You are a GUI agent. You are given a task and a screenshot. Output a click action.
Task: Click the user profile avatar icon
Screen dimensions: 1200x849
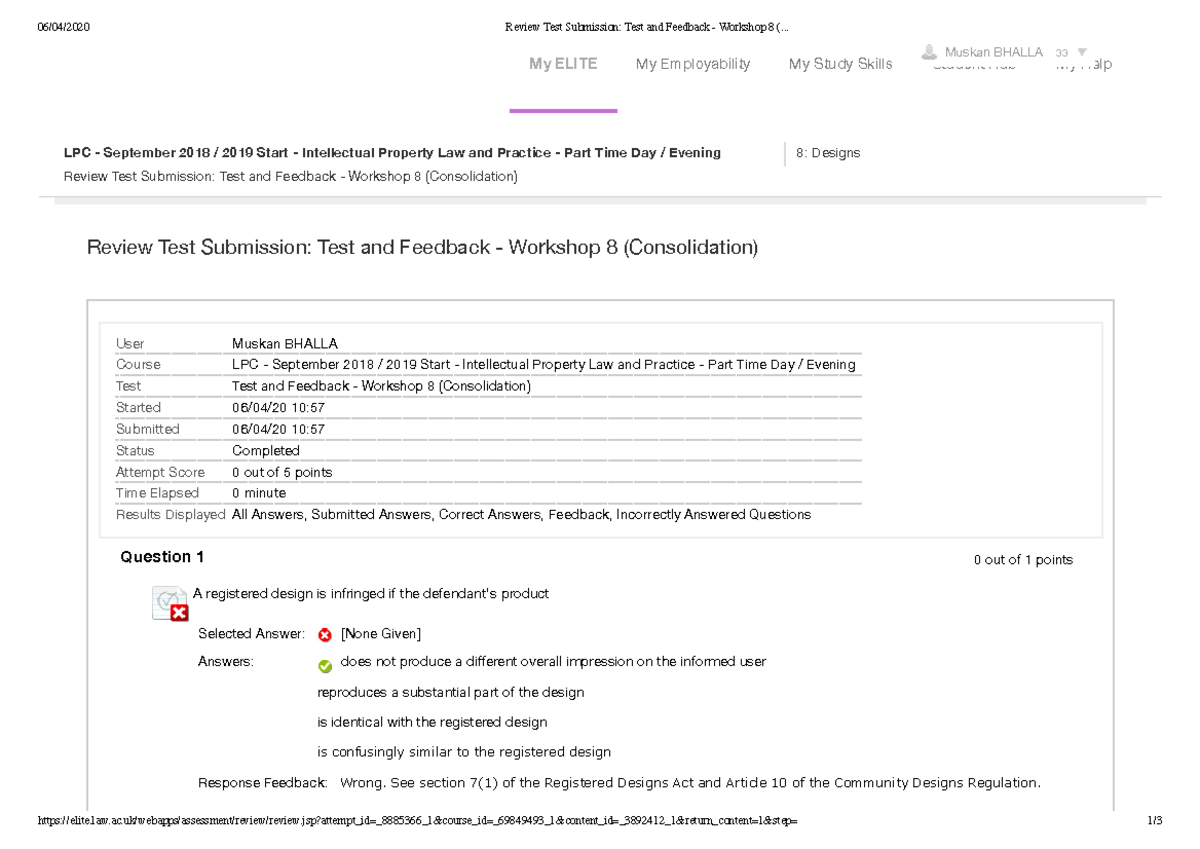pyautogui.click(x=930, y=50)
